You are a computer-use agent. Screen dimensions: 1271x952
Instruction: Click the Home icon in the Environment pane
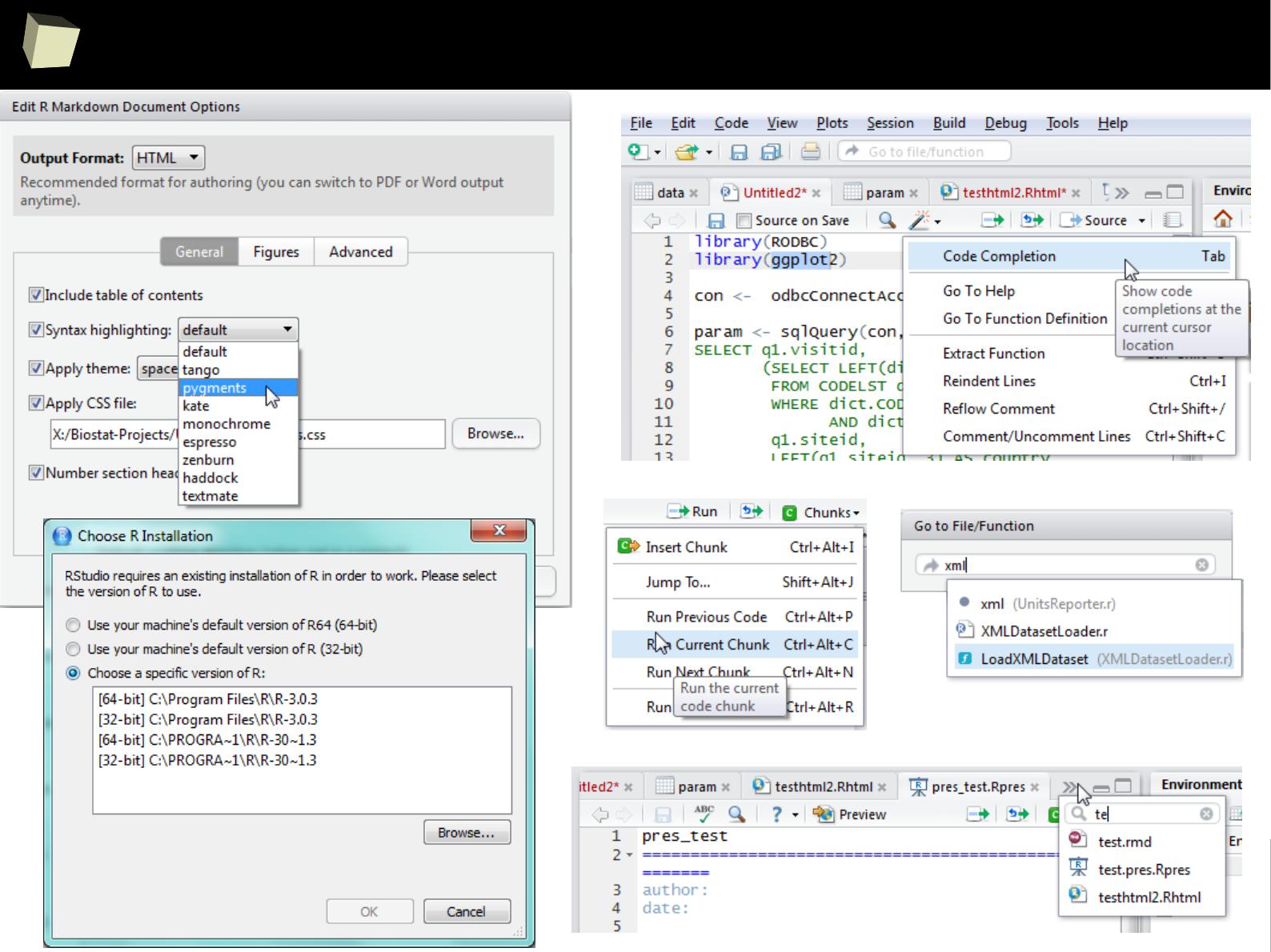1222,218
